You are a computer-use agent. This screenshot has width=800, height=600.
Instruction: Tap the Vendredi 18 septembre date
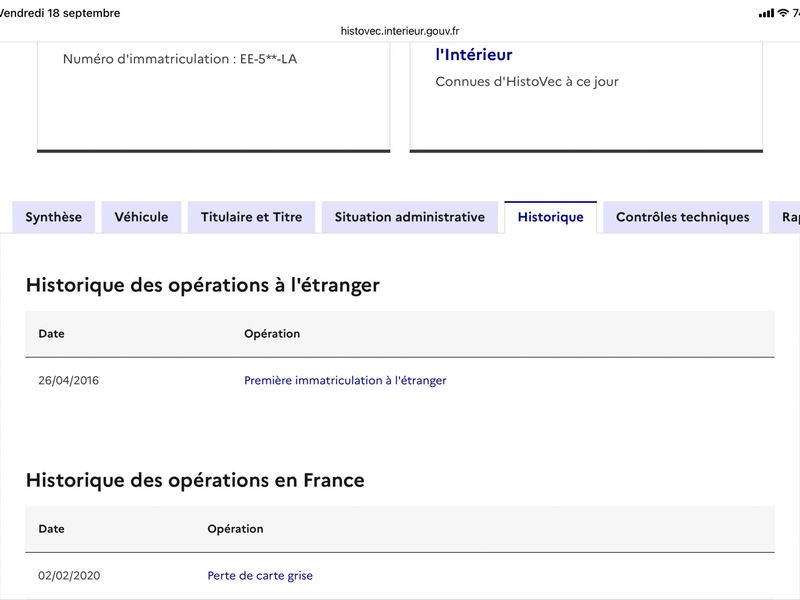point(60,13)
